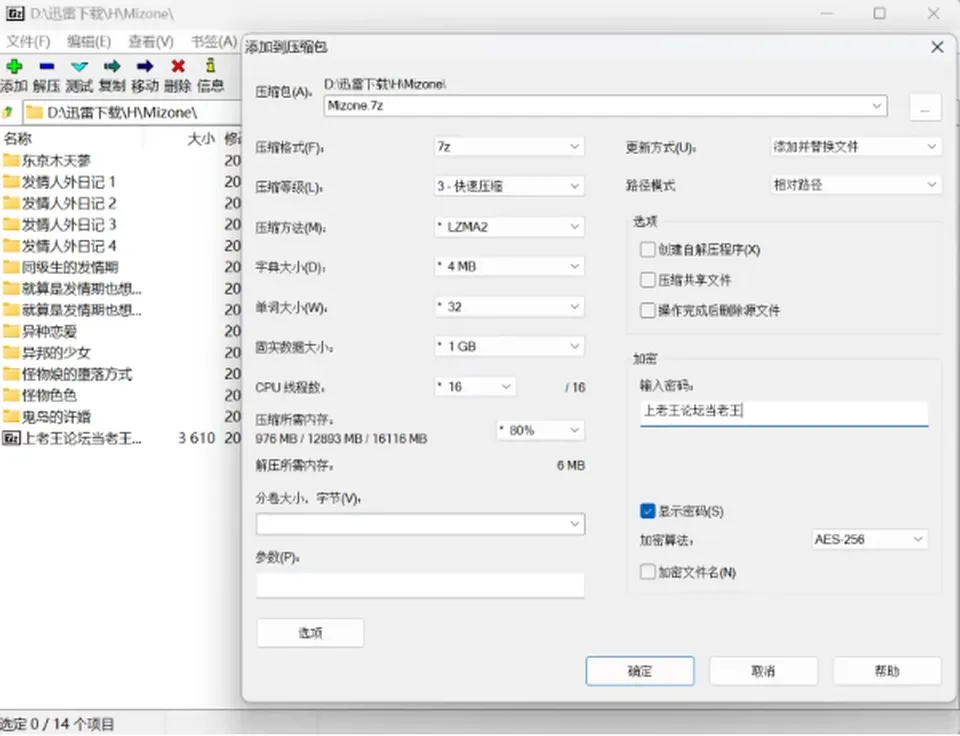Enable the 创建自解压程序(X) checkbox
Viewport: 960px width, 736px height.
(647, 249)
